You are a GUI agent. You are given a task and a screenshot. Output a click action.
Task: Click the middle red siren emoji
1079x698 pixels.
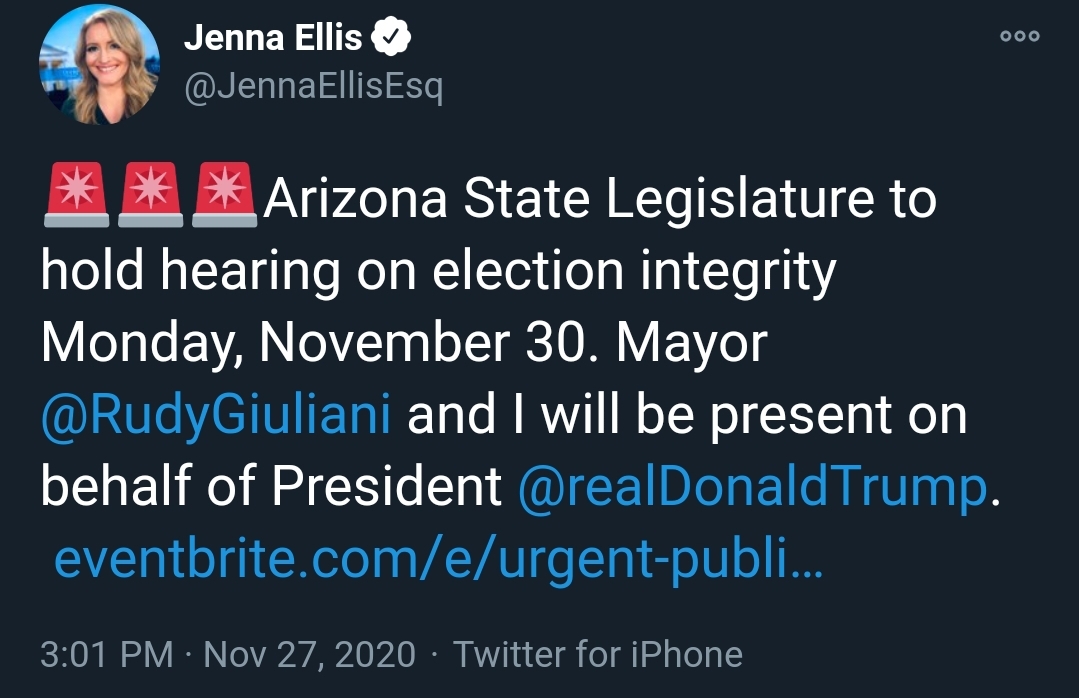click(151, 195)
